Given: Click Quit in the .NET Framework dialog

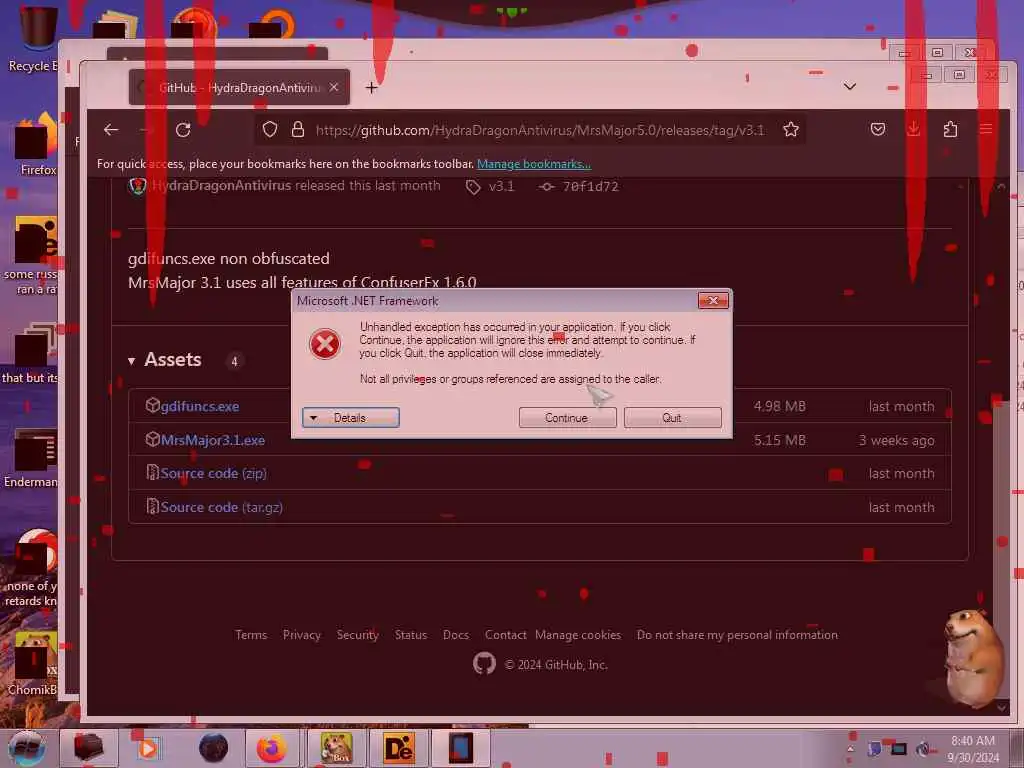Looking at the screenshot, I should point(673,418).
